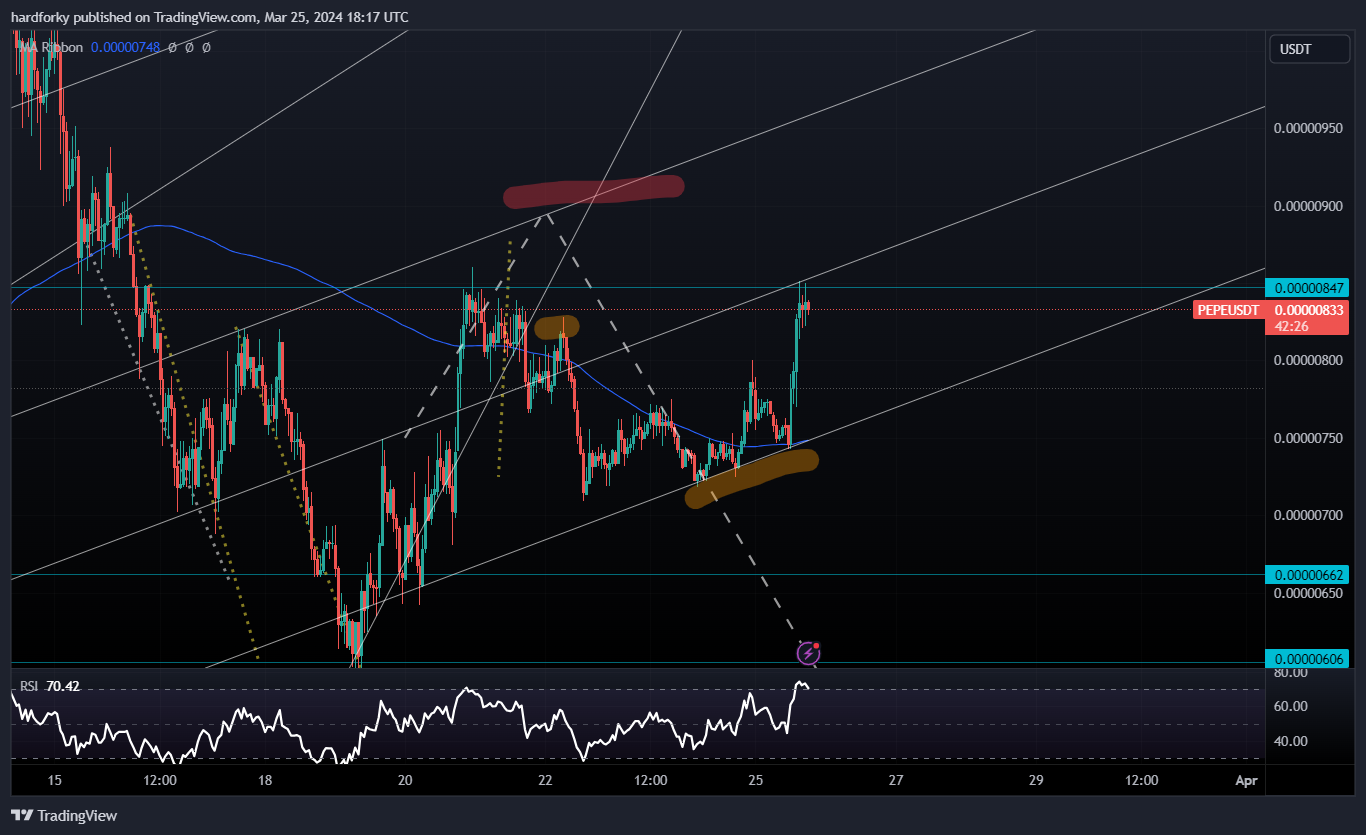Click the RSI 80.00 axis label
Image resolution: width=1366 pixels, height=835 pixels.
(x=1291, y=673)
